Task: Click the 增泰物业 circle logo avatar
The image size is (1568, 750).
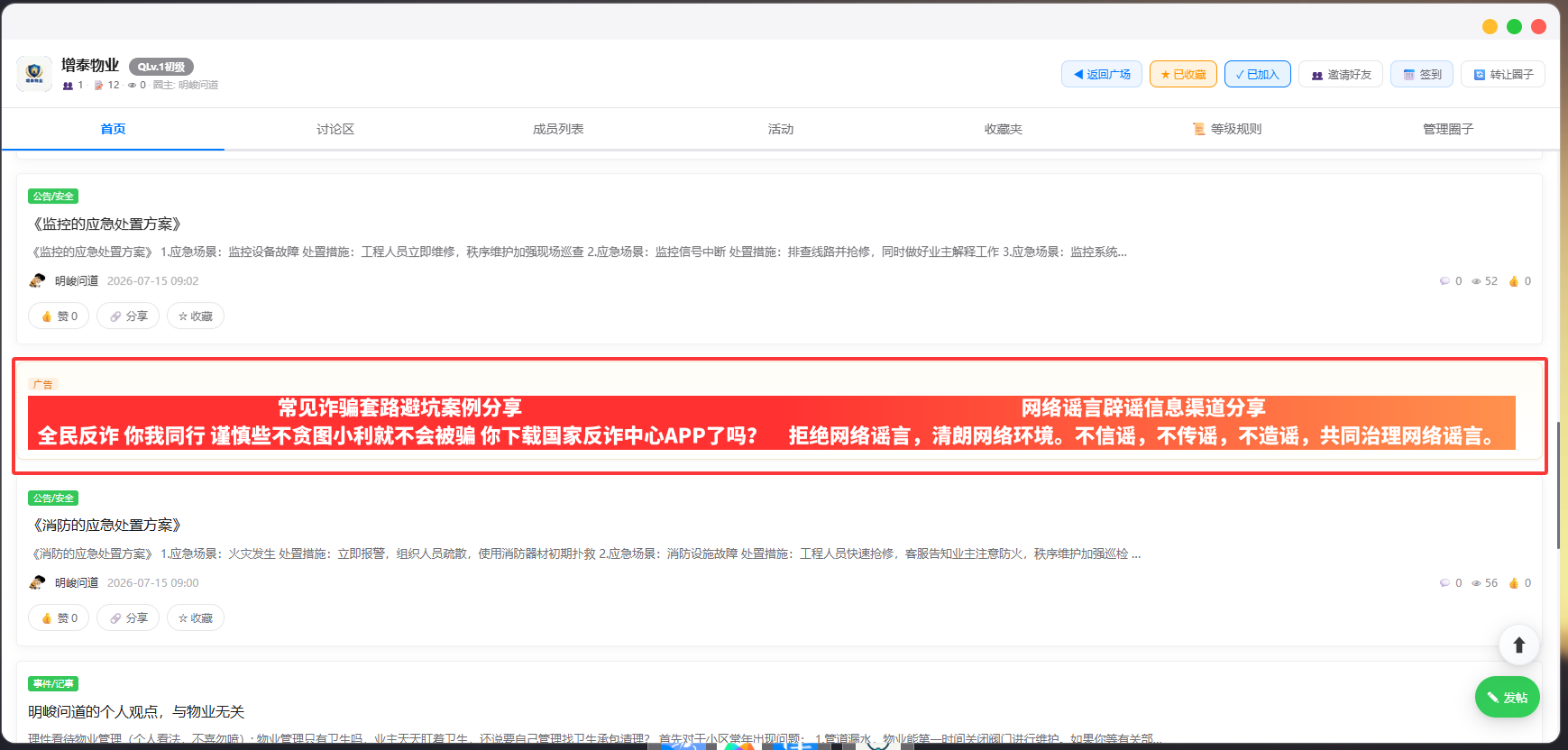Action: click(x=34, y=74)
